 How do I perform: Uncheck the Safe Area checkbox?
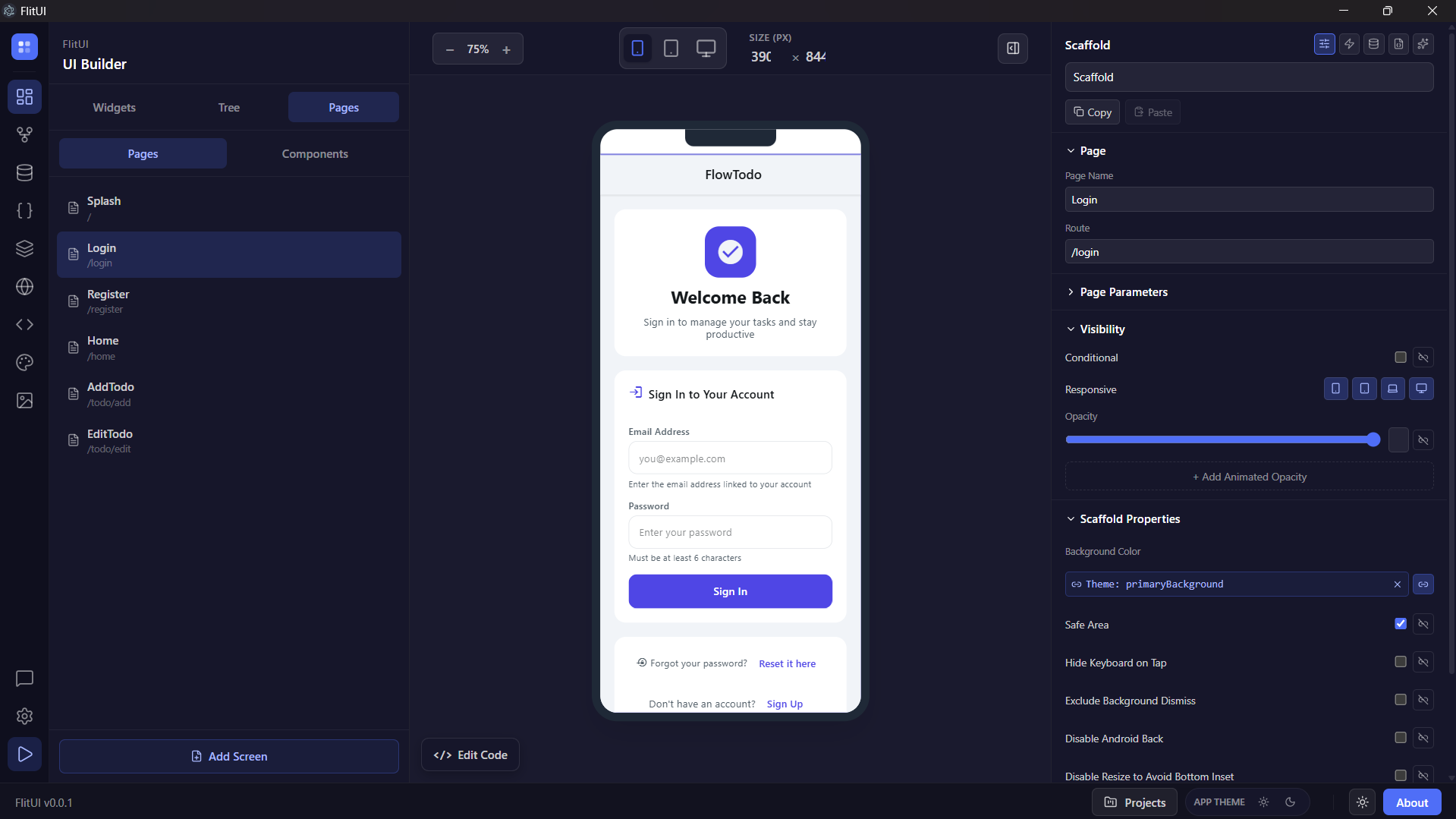(1401, 623)
